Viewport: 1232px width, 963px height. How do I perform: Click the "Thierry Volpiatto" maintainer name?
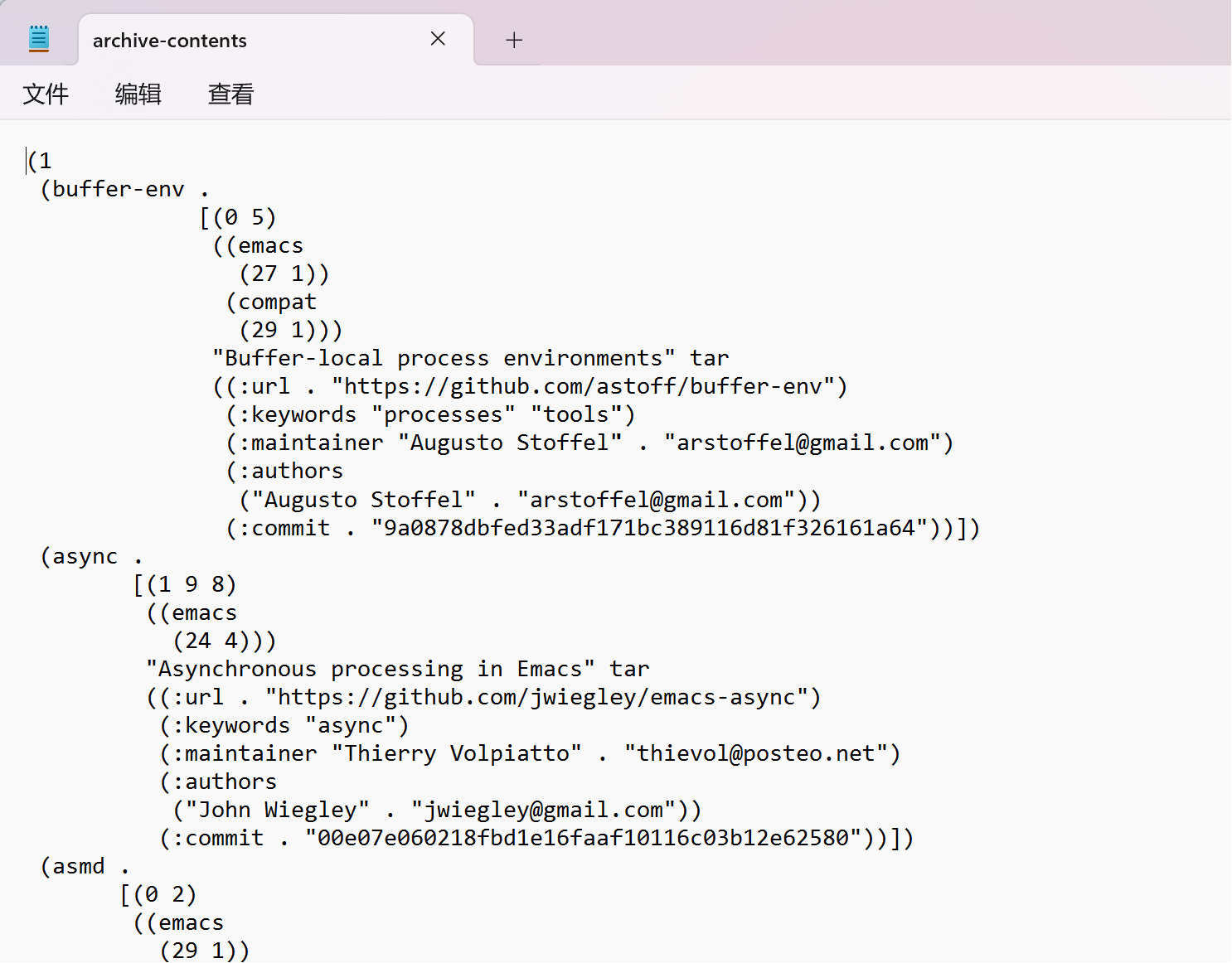(456, 754)
